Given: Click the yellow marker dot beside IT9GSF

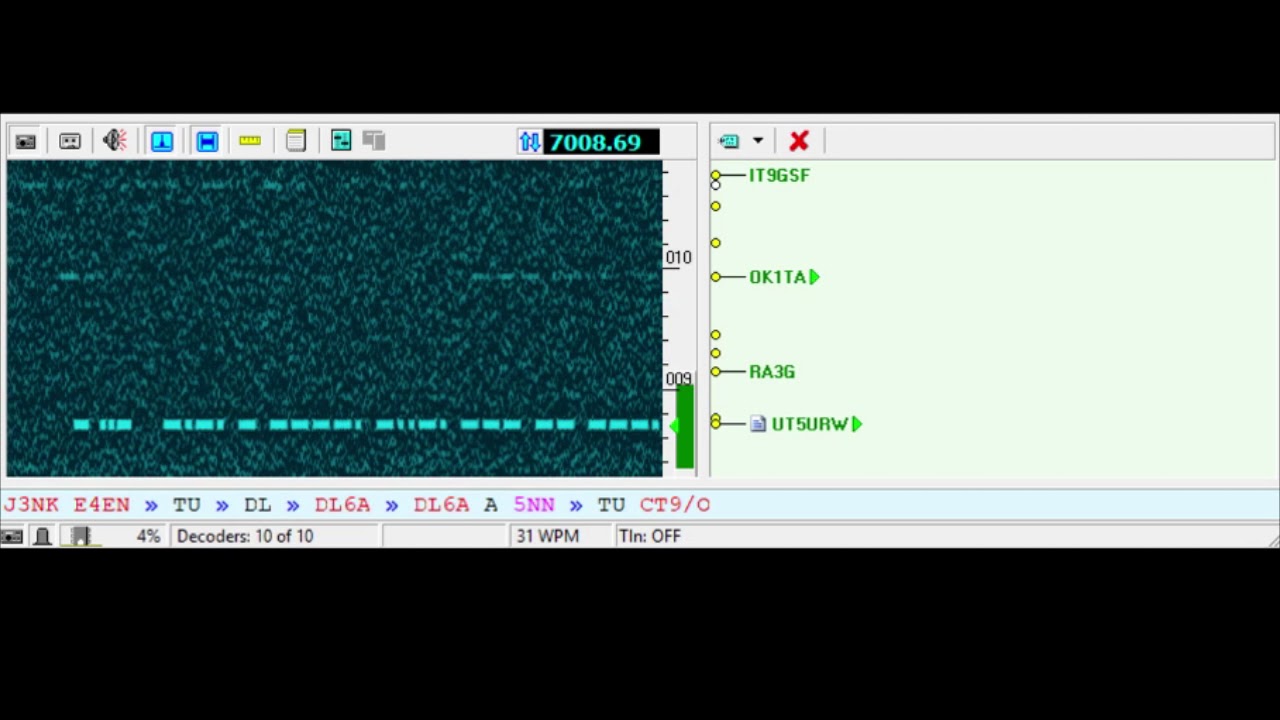Looking at the screenshot, I should (715, 176).
